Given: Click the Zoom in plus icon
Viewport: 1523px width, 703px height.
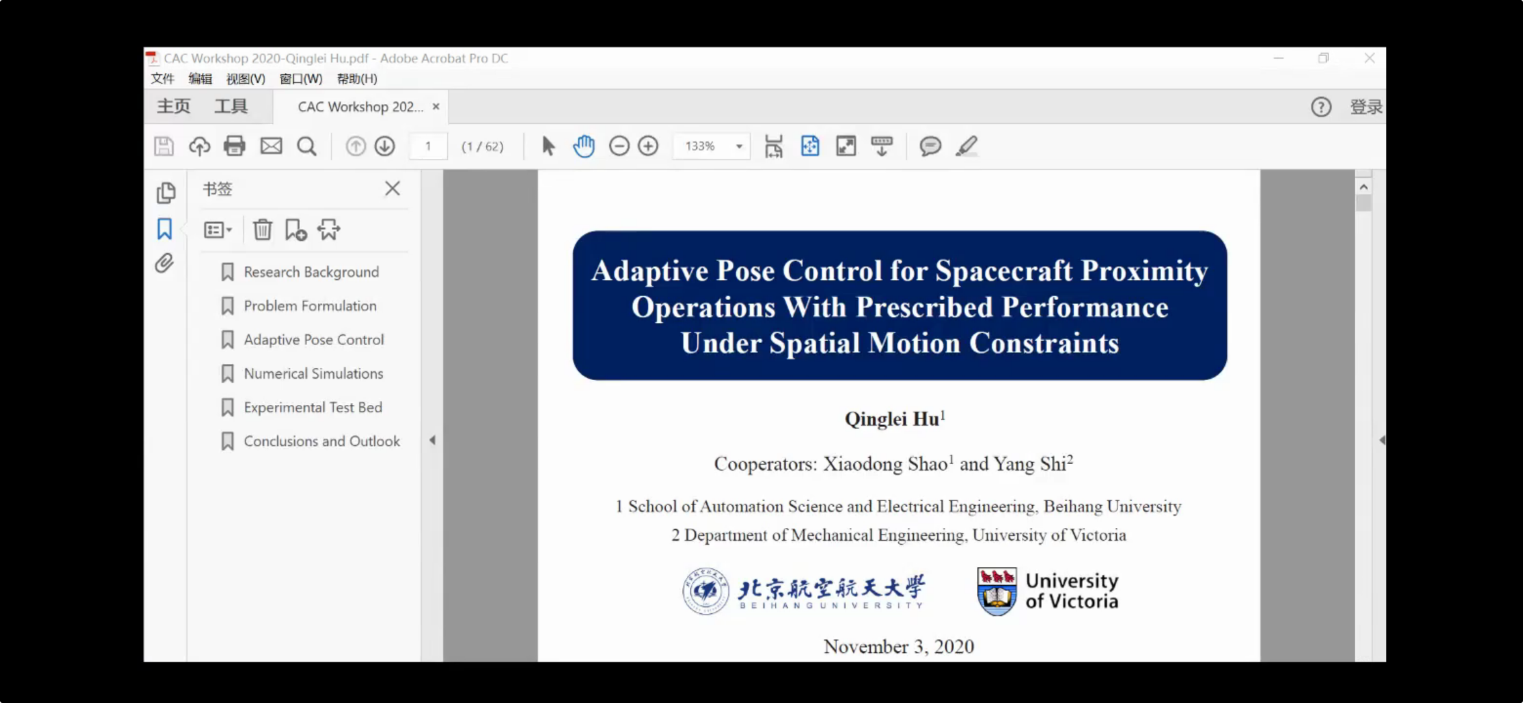Looking at the screenshot, I should (648, 146).
